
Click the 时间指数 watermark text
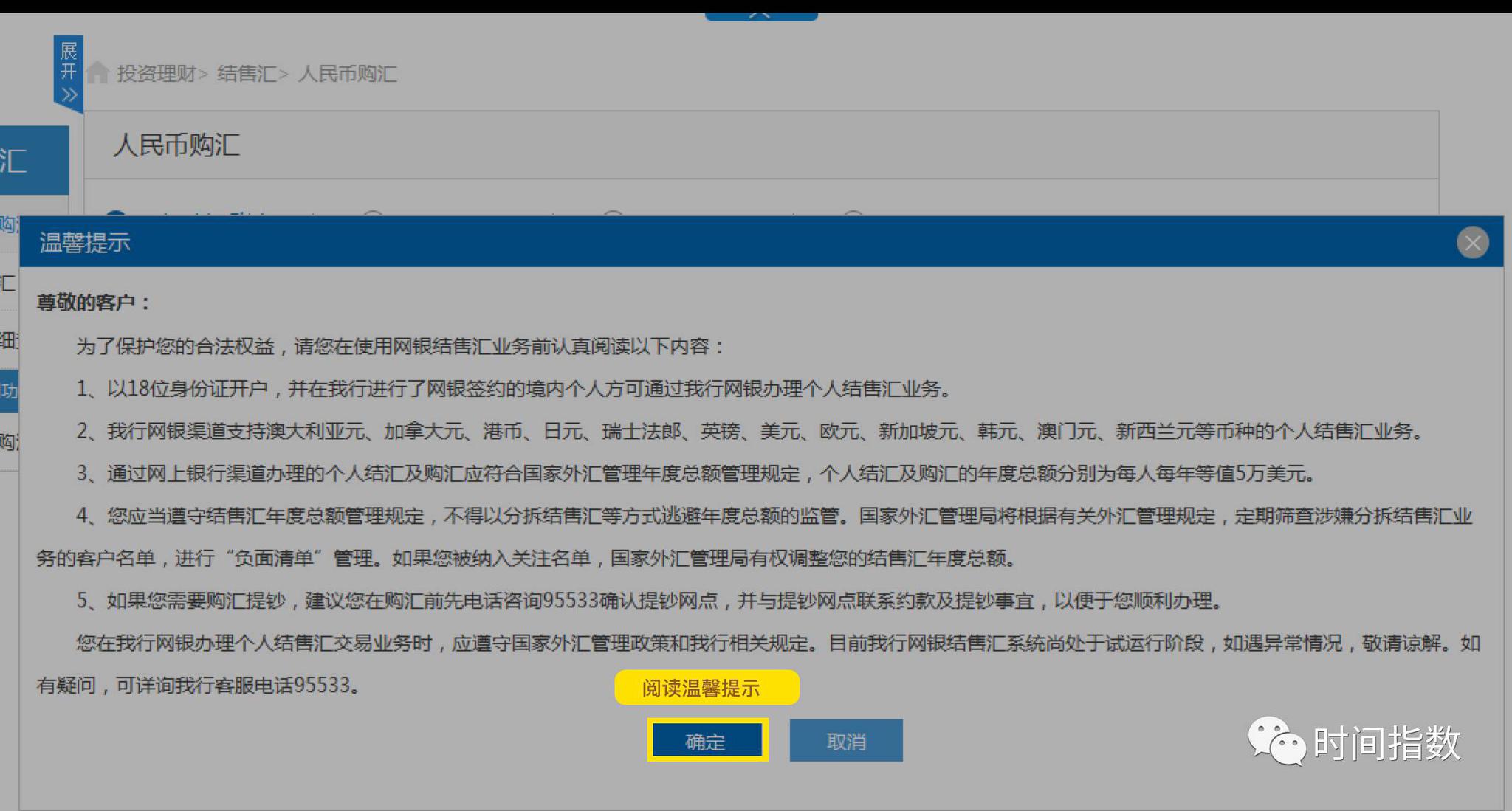[x=1386, y=742]
